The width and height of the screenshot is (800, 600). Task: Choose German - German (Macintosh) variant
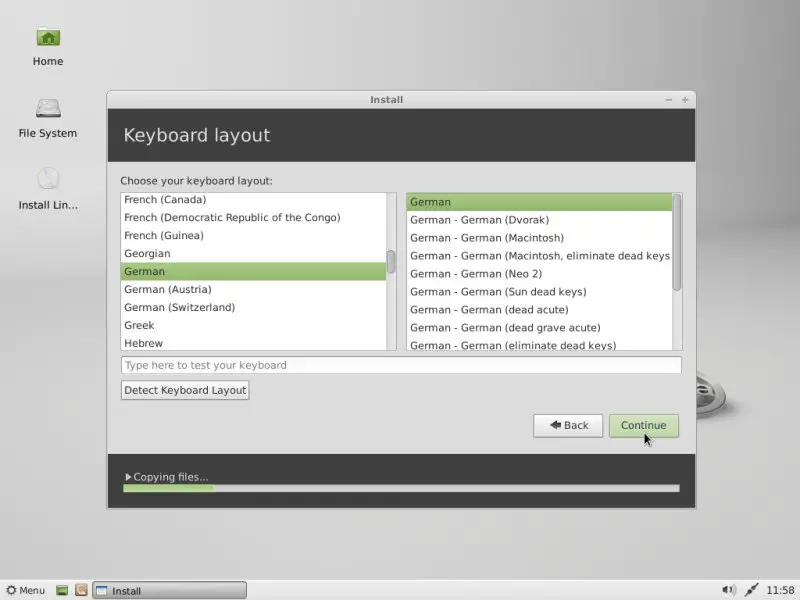(x=539, y=238)
